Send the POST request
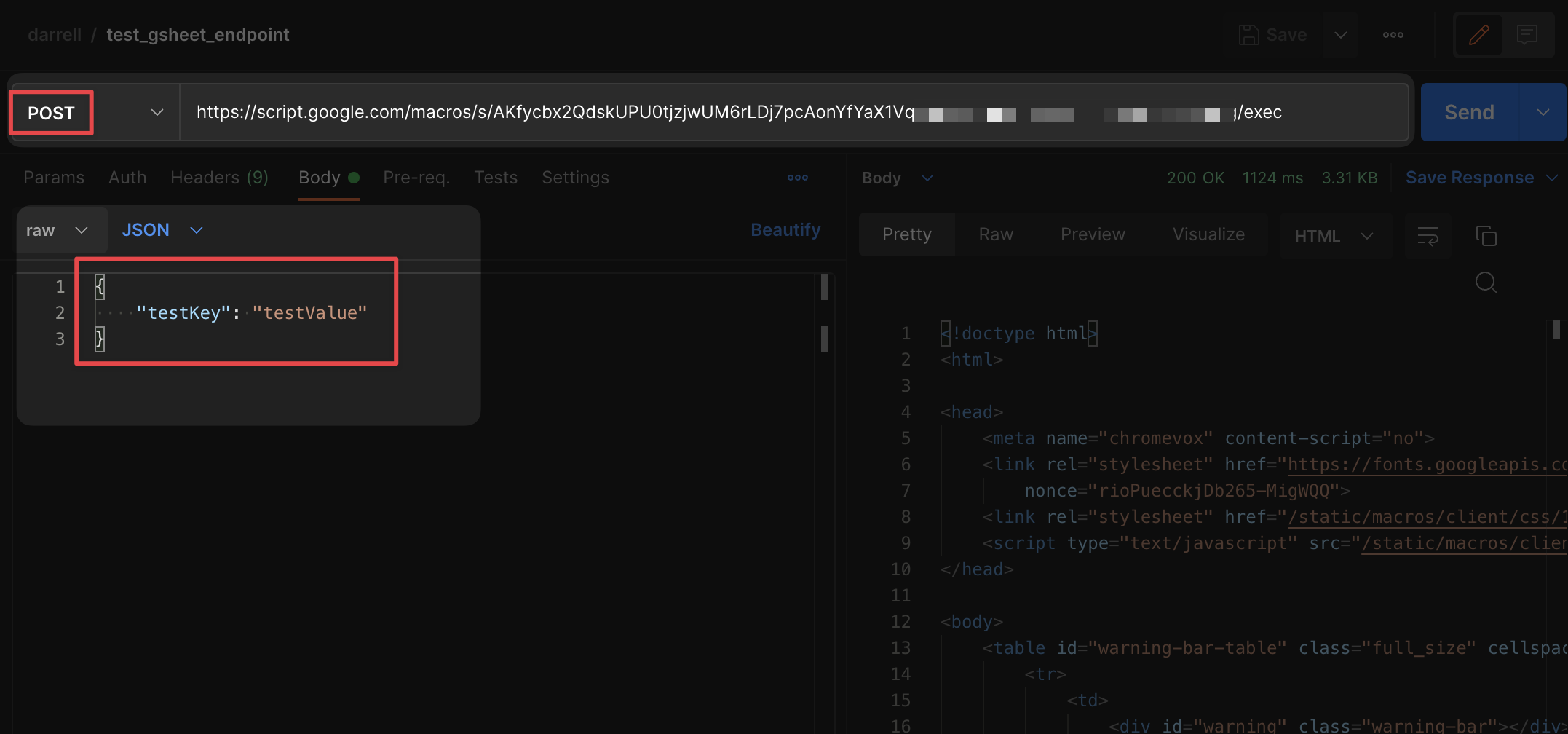This screenshot has height=734, width=1568. click(x=1468, y=112)
